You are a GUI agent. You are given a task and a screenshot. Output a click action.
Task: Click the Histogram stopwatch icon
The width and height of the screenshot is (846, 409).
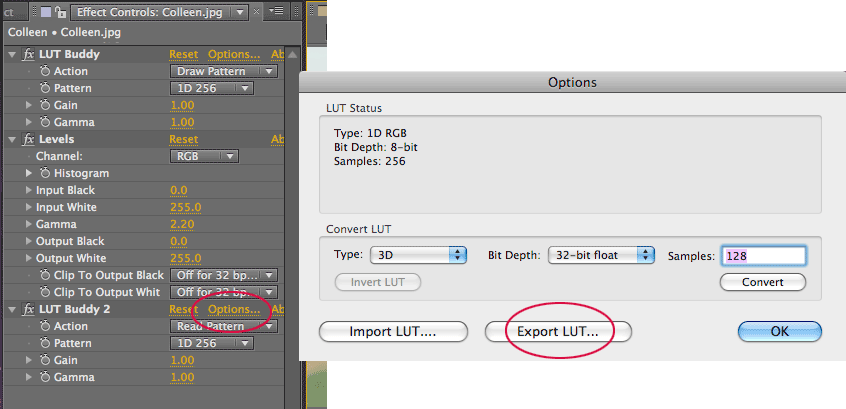pos(46,173)
